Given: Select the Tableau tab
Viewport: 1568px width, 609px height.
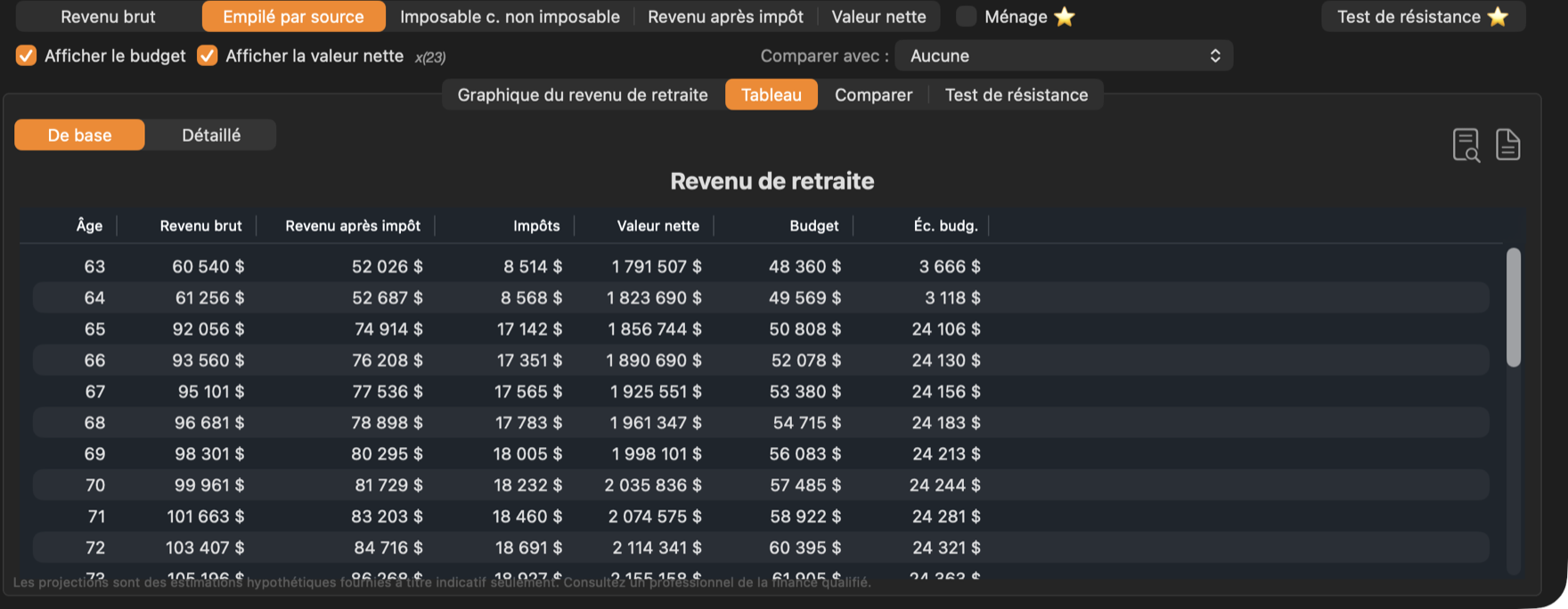Looking at the screenshot, I should click(772, 94).
